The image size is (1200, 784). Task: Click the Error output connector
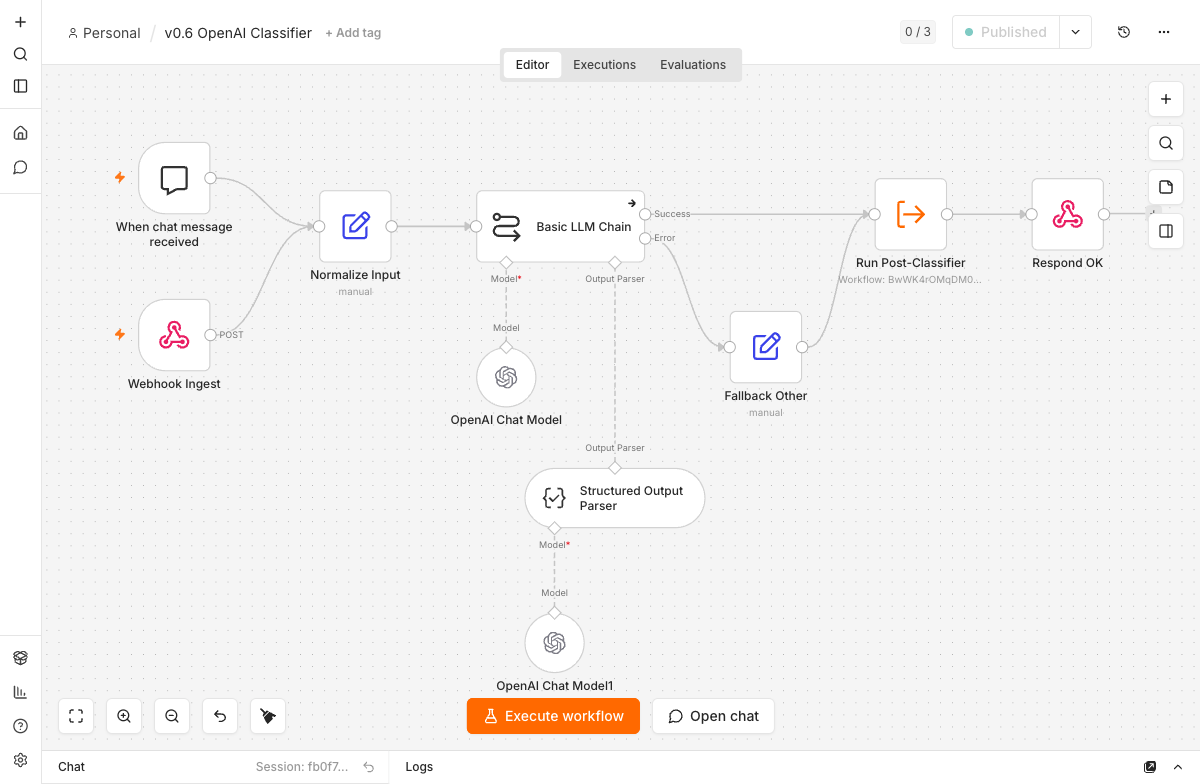(646, 238)
